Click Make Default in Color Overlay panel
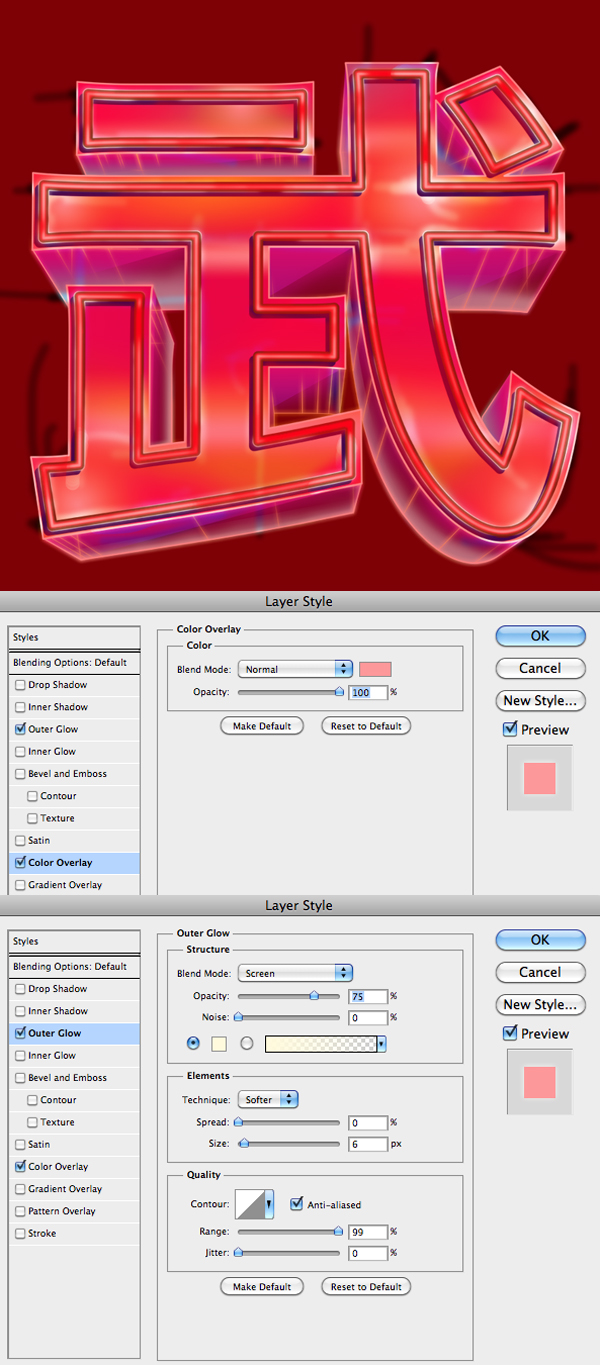 [262, 726]
